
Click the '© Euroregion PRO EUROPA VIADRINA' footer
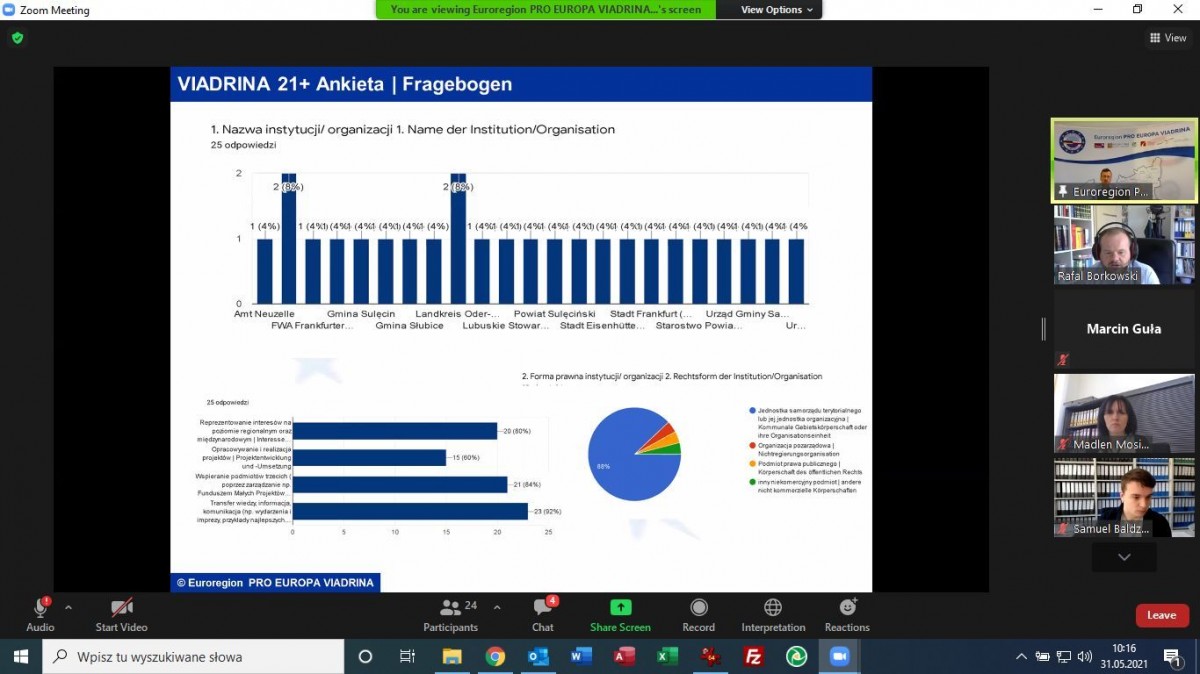(275, 582)
